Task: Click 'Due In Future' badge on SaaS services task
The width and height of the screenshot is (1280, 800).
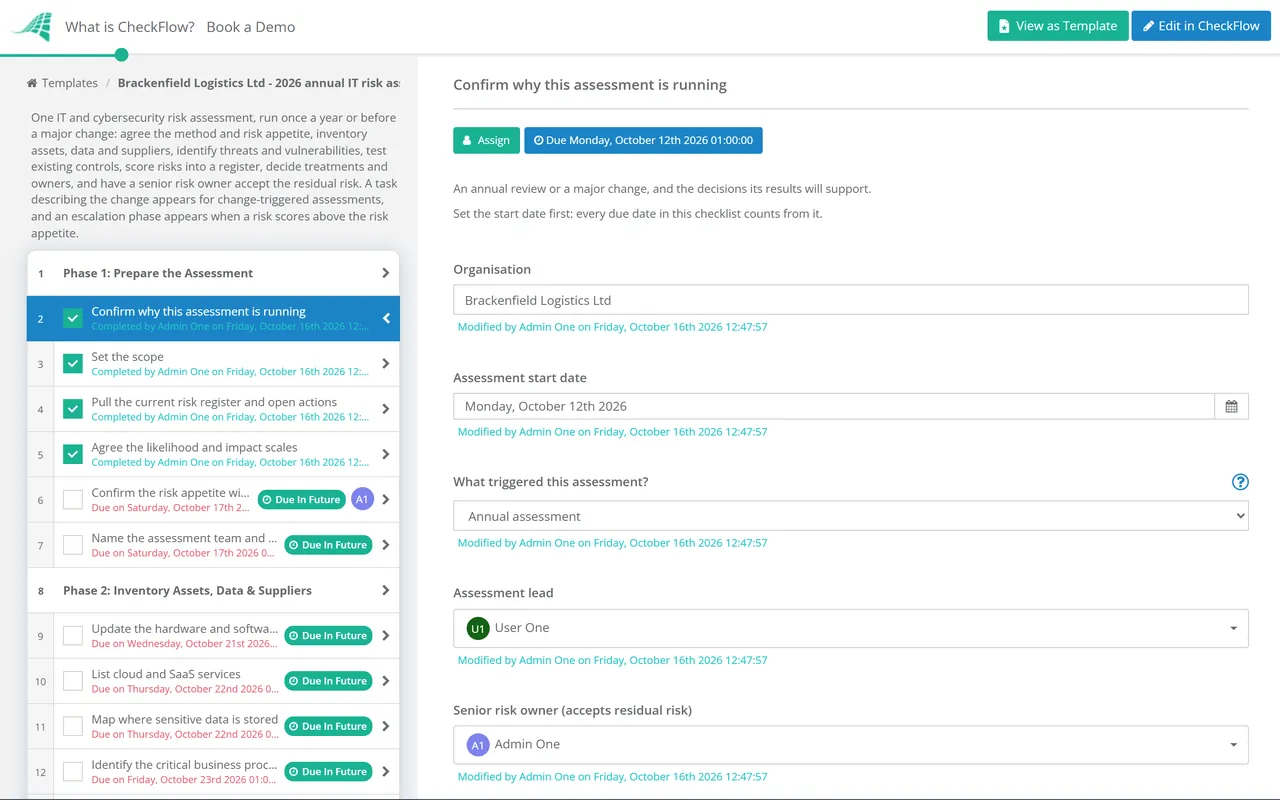Action: [x=328, y=681]
